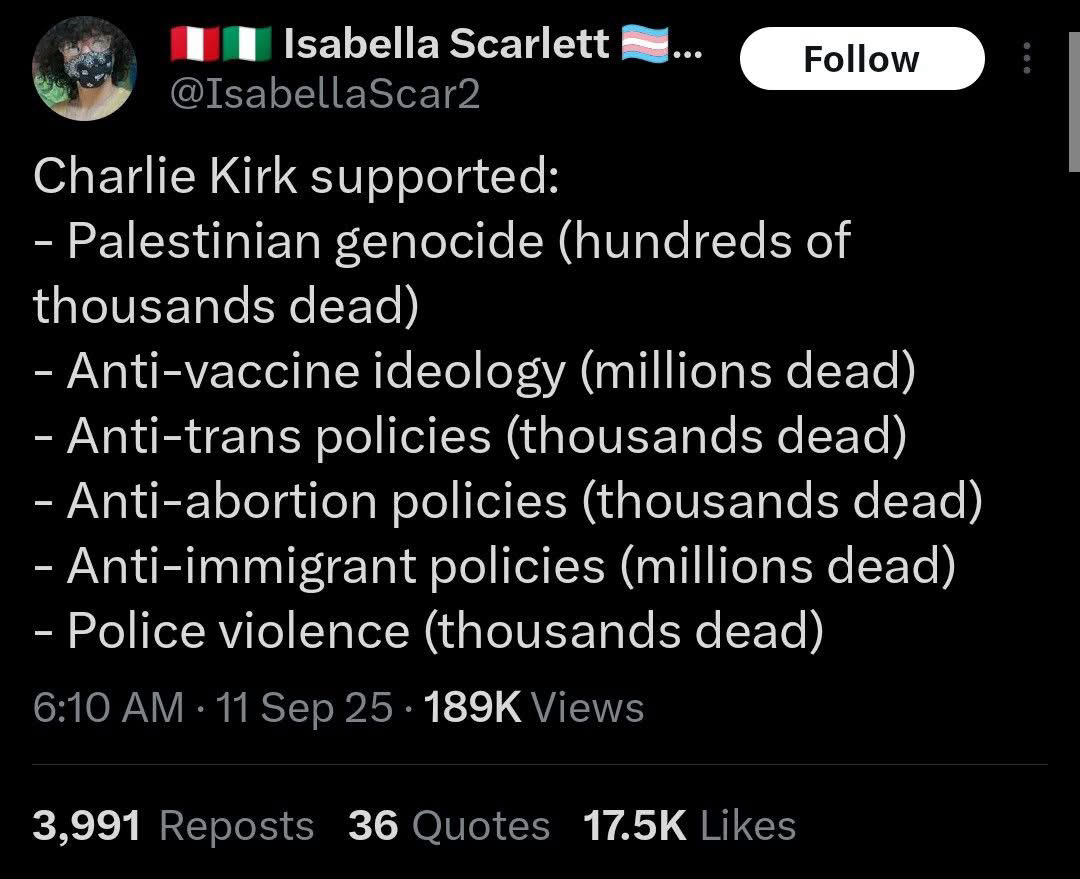Open the three-dot more options menu

coord(1027,59)
